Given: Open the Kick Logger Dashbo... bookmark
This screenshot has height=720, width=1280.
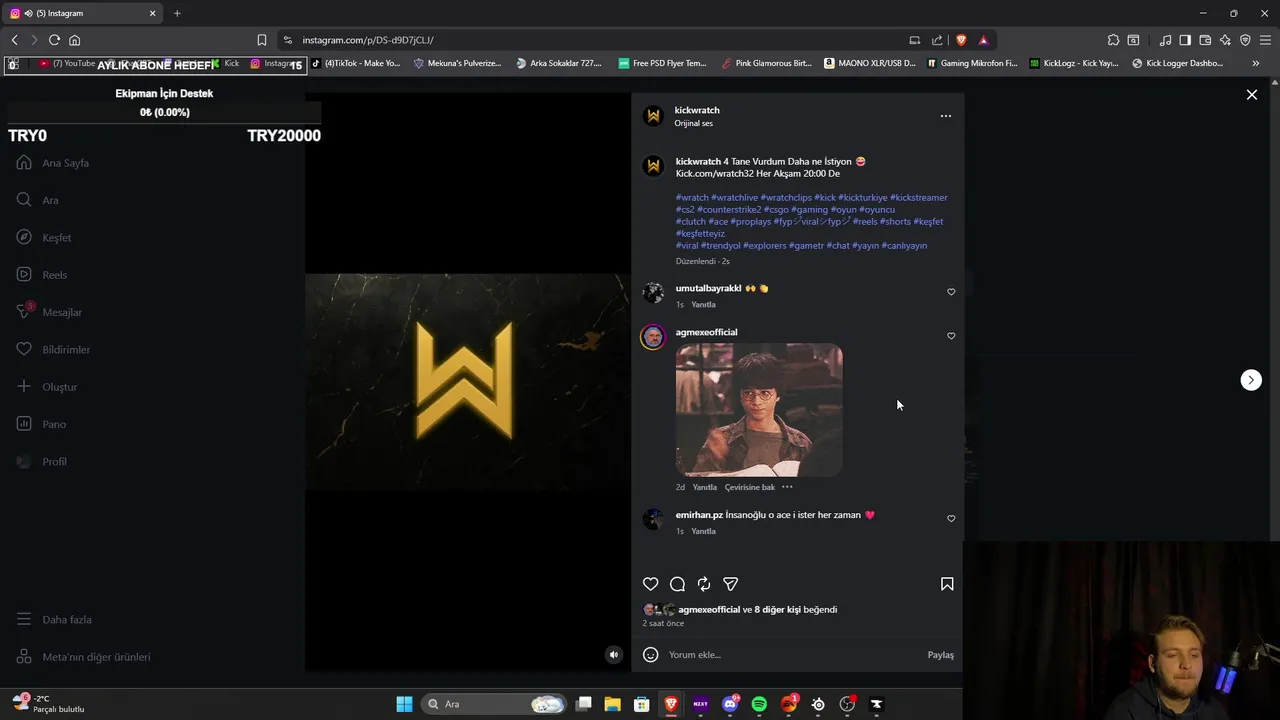Looking at the screenshot, I should pyautogui.click(x=1178, y=63).
